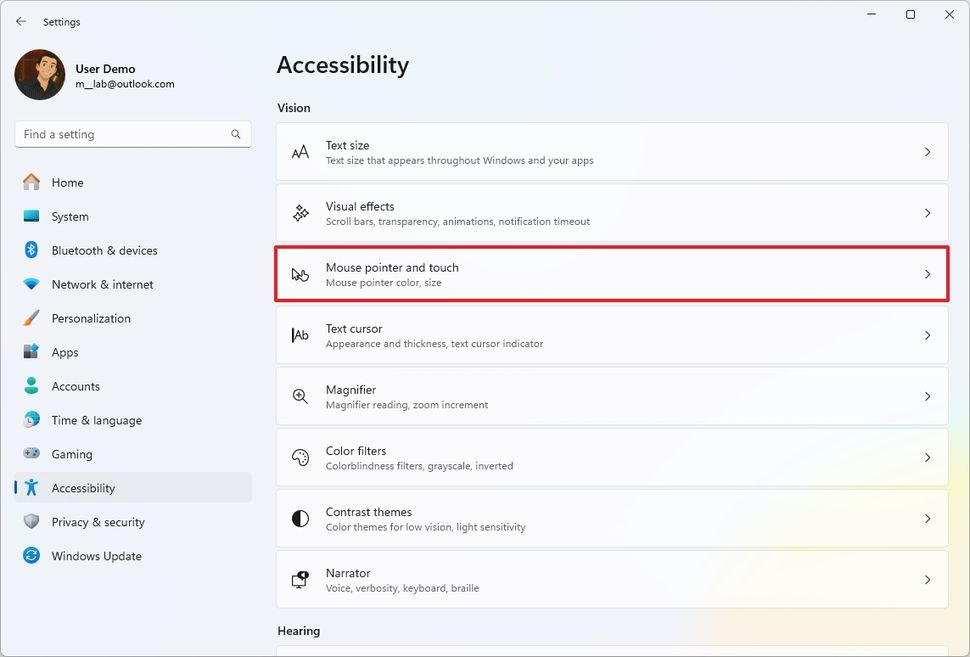Viewport: 970px width, 657px height.
Task: Click the User Demo profile picture
Action: pos(39,74)
